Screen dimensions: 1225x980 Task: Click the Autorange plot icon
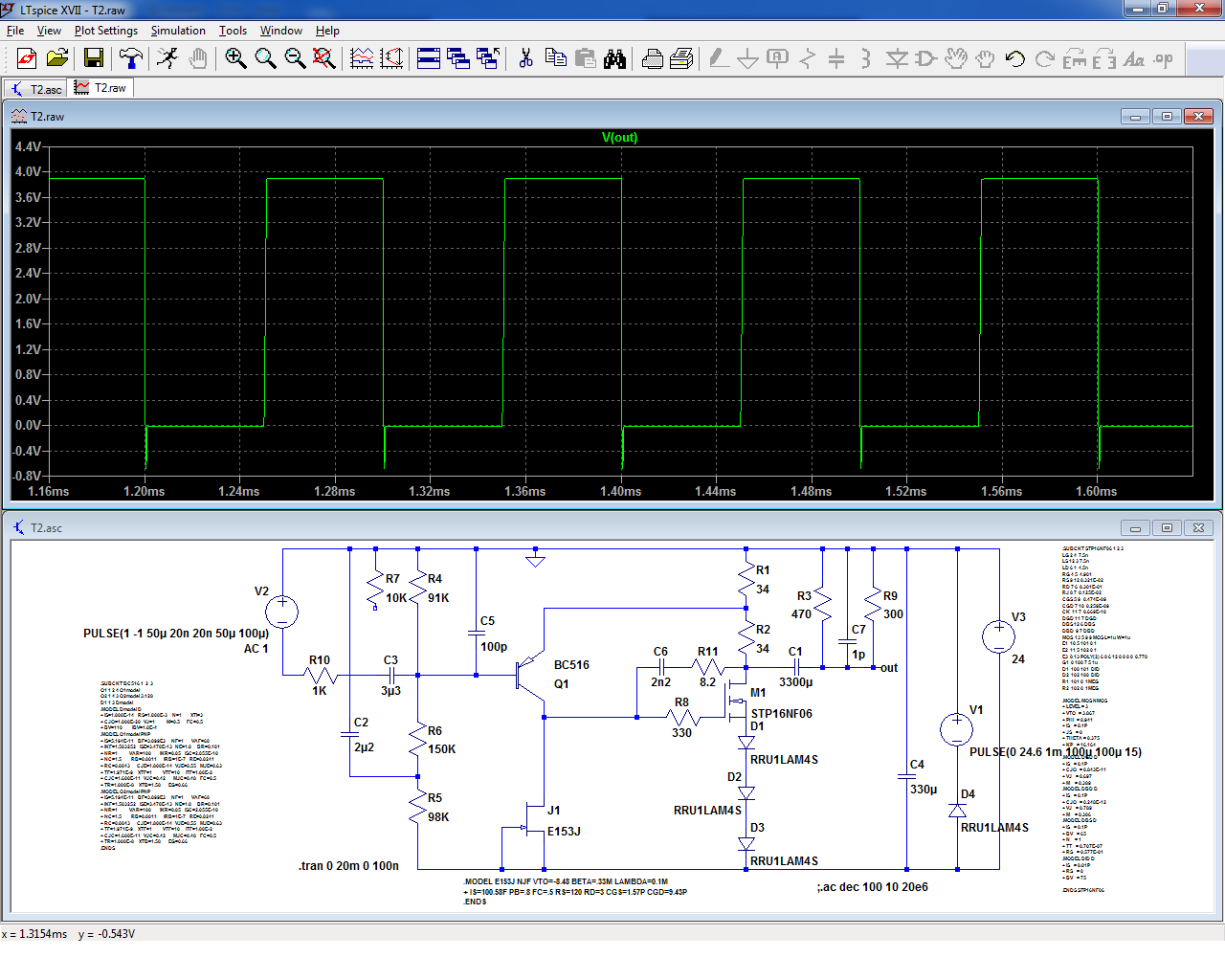coord(362,59)
